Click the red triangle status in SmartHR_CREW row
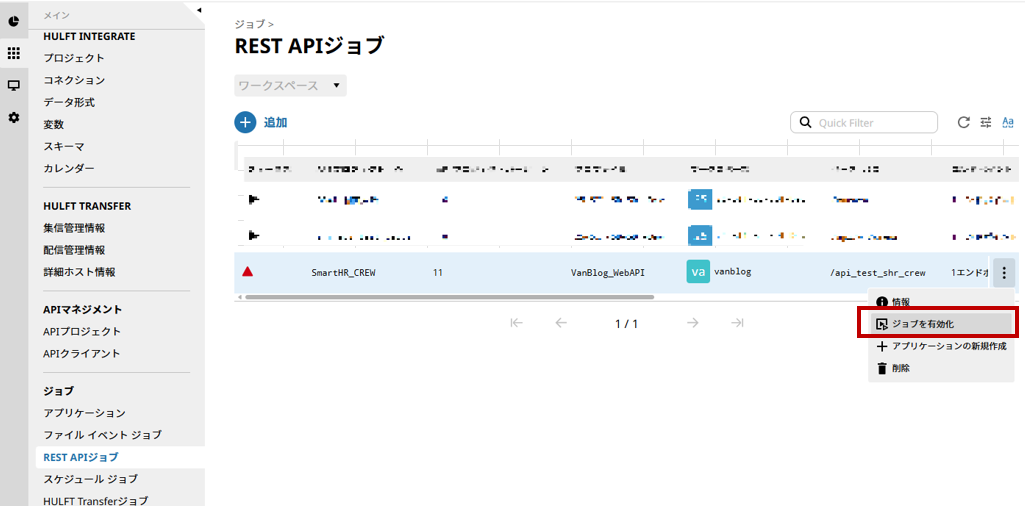Image resolution: width=1025 pixels, height=506 pixels. click(x=248, y=272)
